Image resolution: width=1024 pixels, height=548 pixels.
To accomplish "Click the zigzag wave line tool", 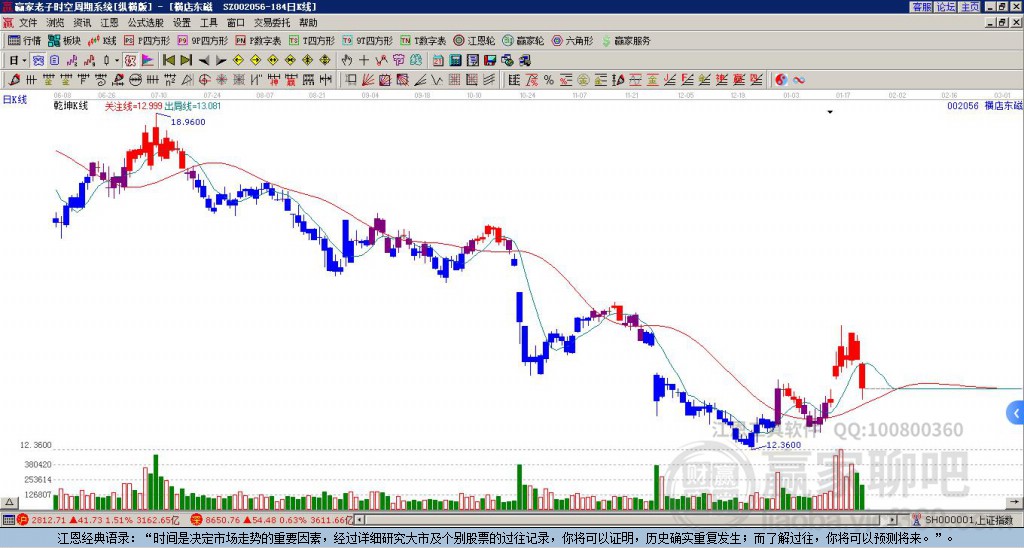I will [436, 80].
